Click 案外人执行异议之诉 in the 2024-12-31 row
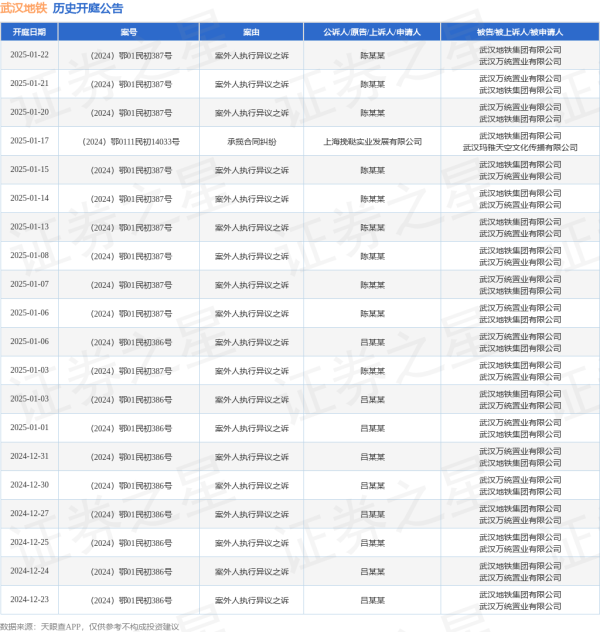The width and height of the screenshot is (600, 632). pos(252,457)
